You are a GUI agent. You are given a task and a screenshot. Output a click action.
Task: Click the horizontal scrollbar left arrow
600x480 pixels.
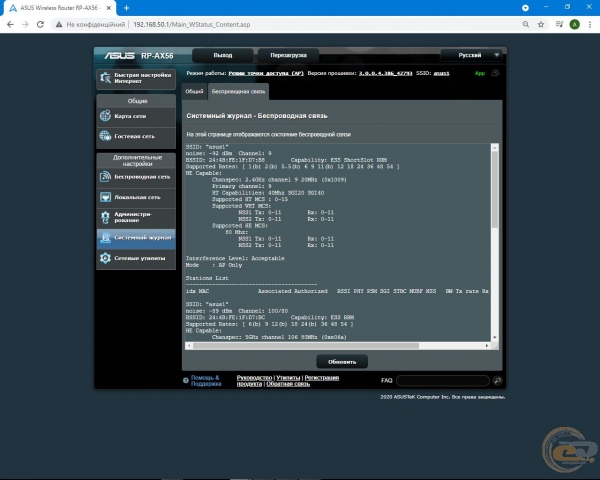click(189, 346)
